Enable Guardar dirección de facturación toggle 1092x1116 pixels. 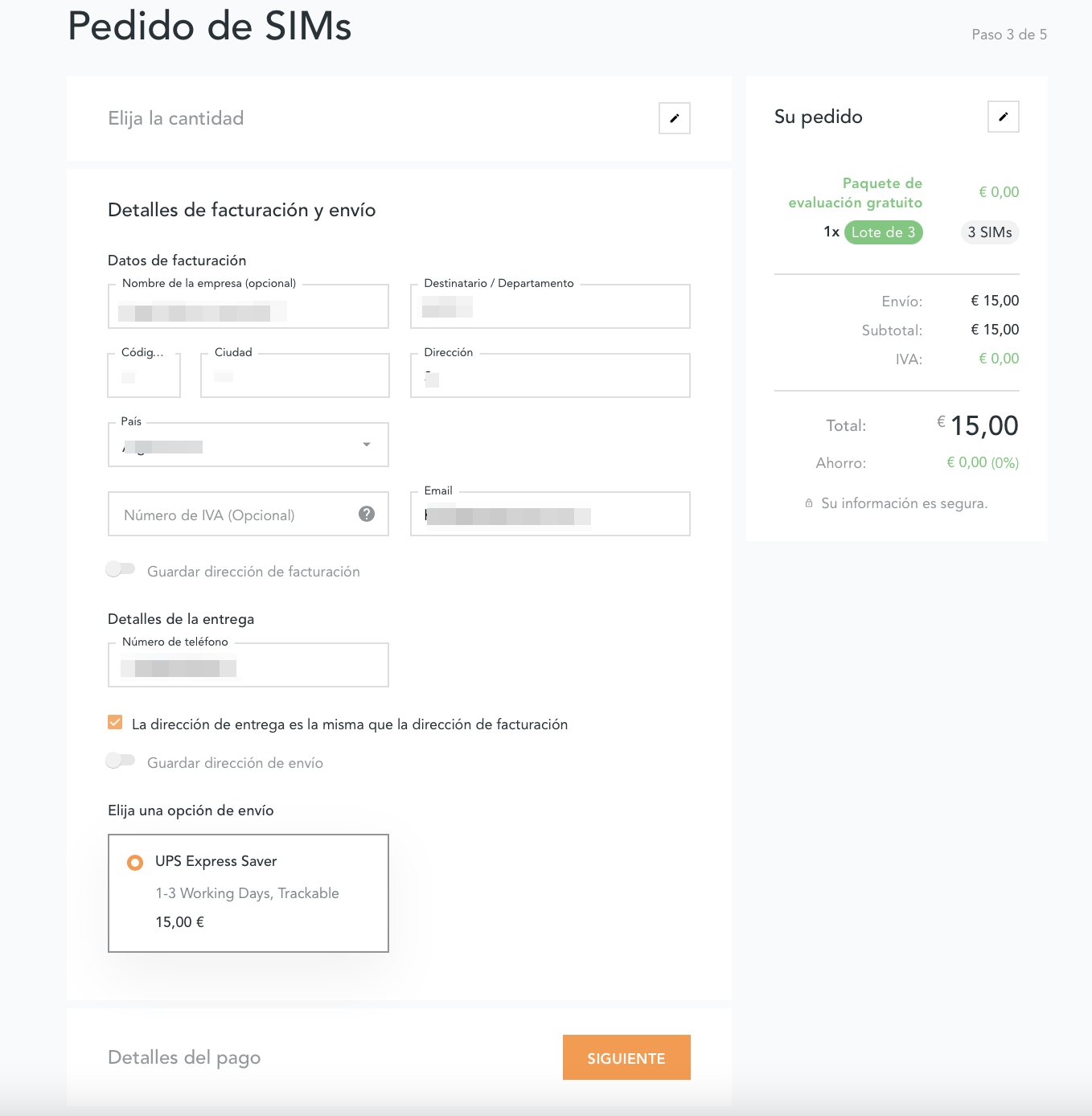pos(121,569)
